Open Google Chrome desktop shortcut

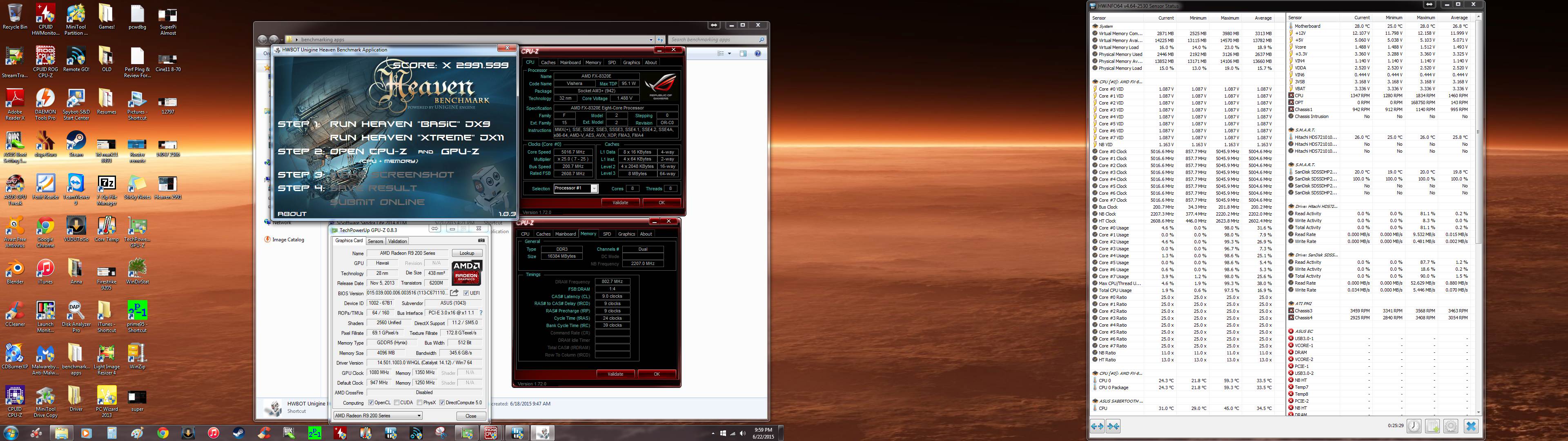pyautogui.click(x=45, y=232)
